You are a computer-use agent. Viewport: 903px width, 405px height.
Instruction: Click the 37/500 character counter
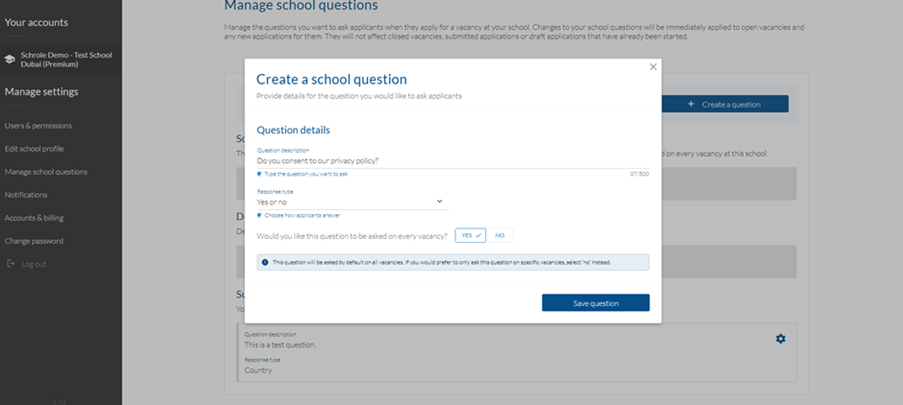pyautogui.click(x=639, y=173)
